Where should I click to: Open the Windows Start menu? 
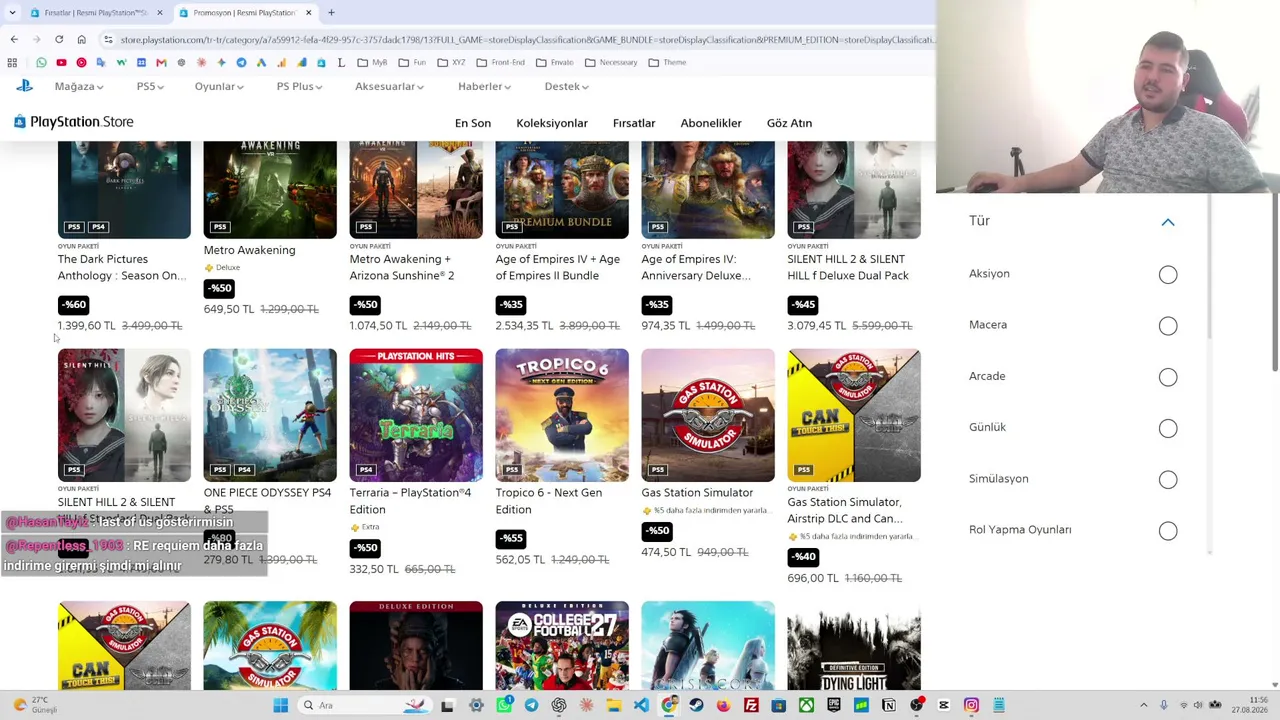(281, 705)
